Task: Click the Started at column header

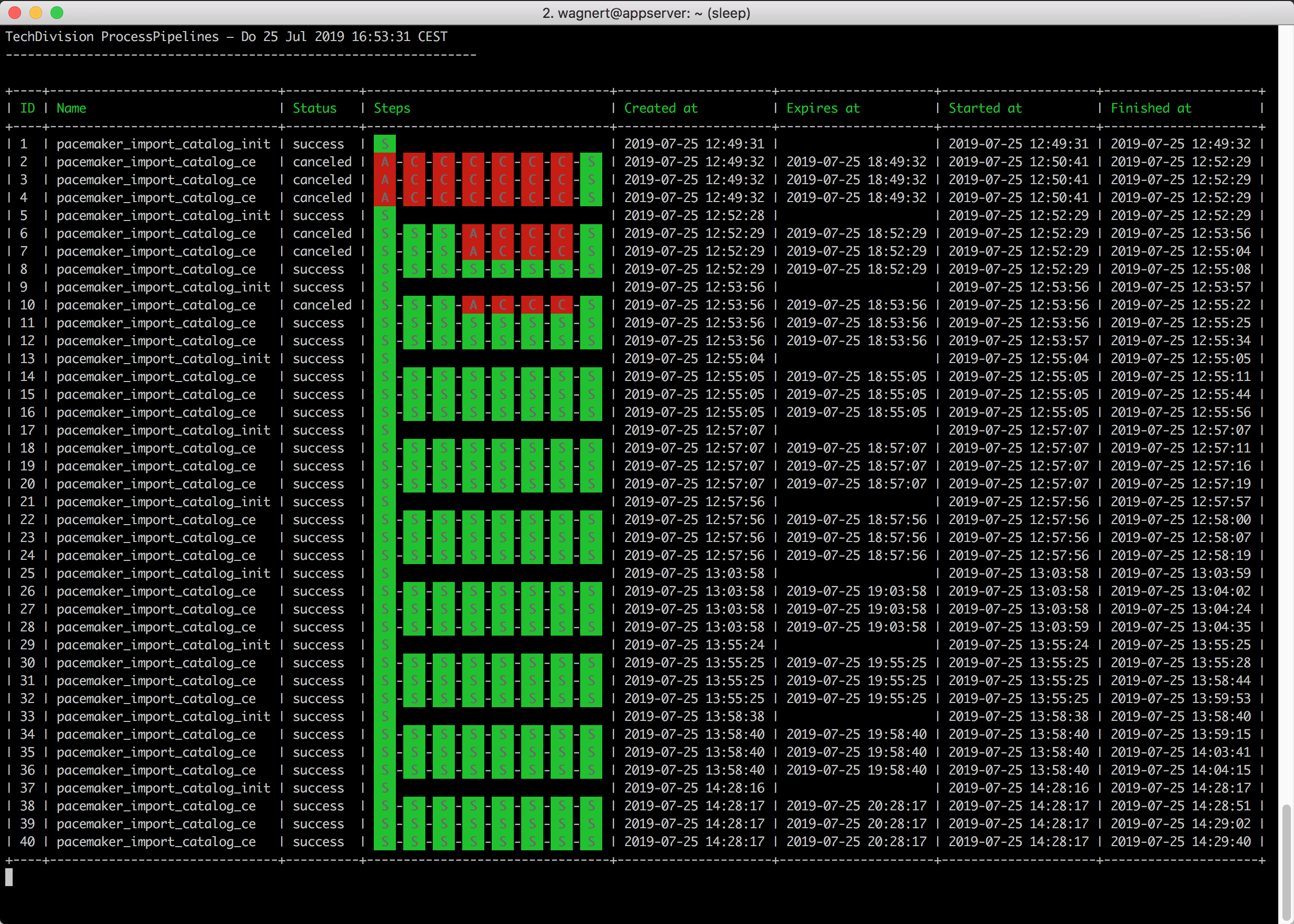Action: [985, 108]
